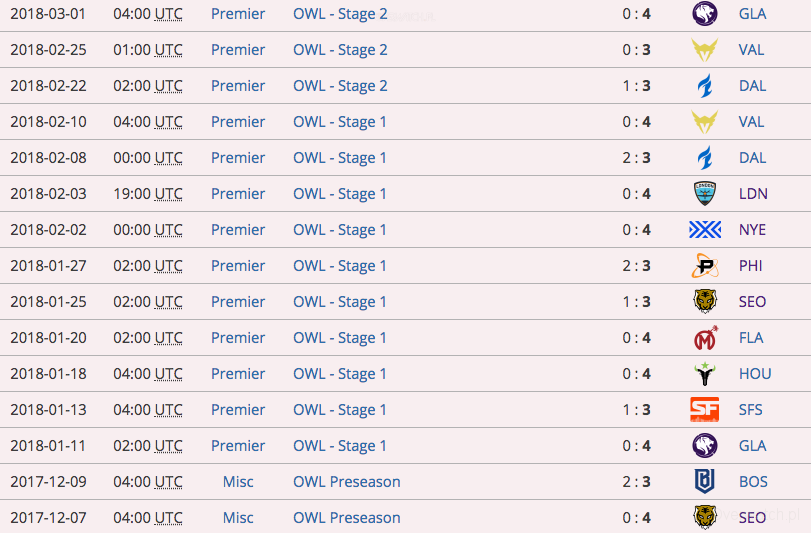Click the Misc tier link on 2017-12-07 row

point(238,518)
